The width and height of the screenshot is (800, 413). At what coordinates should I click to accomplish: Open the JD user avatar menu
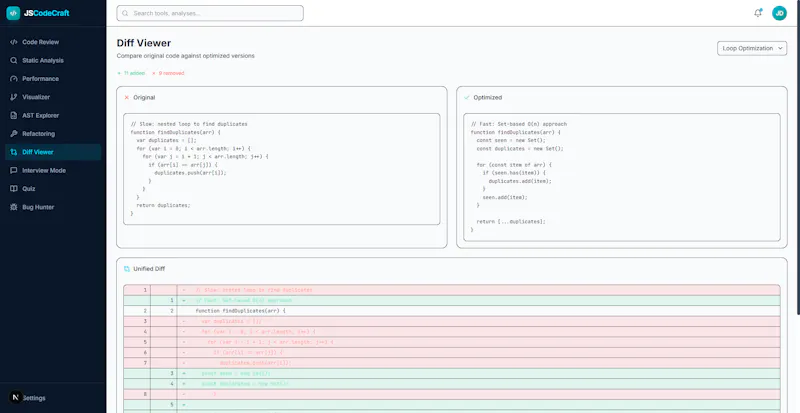pyautogui.click(x=779, y=13)
